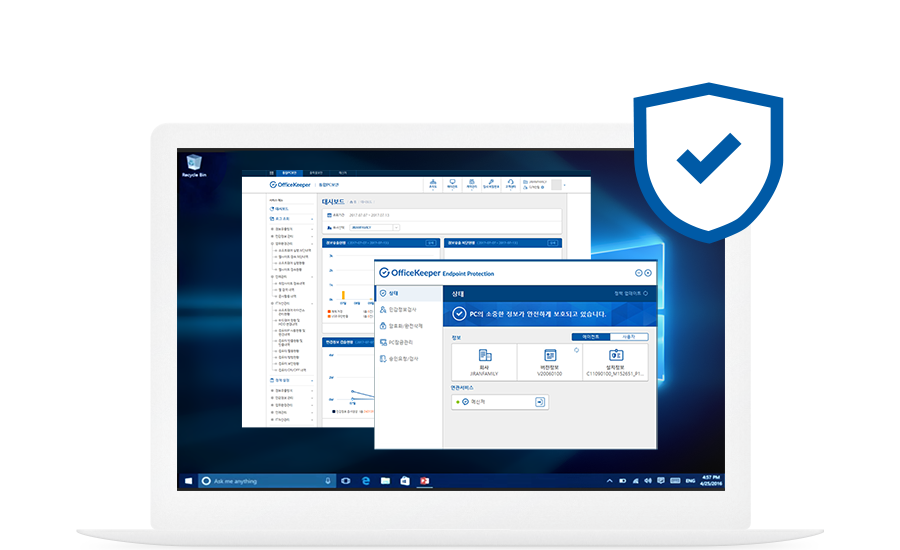This screenshot has width=900, height=550.
Task: Select the 상태 shield icon in sidebar
Action: coord(382,294)
